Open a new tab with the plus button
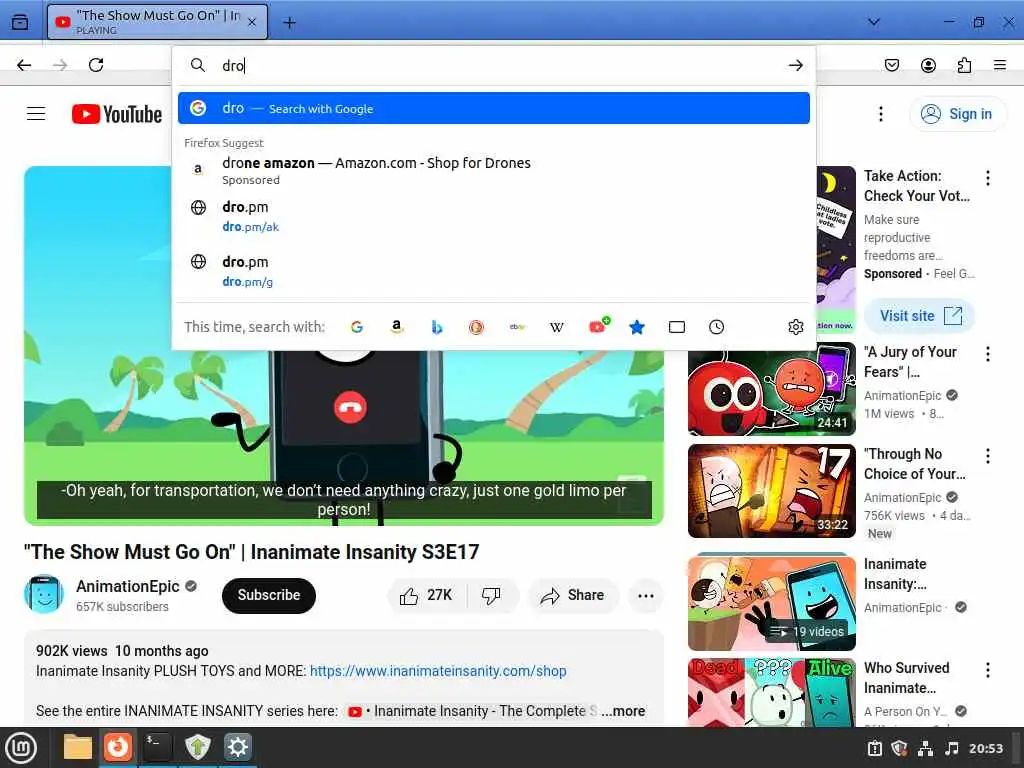Viewport: 1024px width, 768px height. point(289,23)
